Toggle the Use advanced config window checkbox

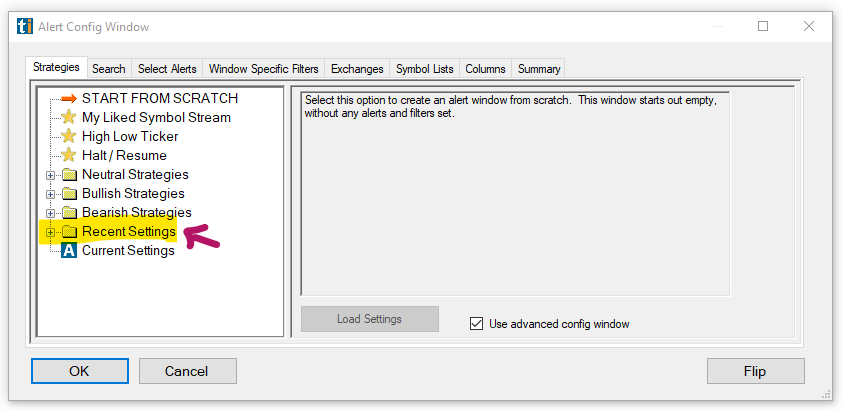click(x=477, y=323)
